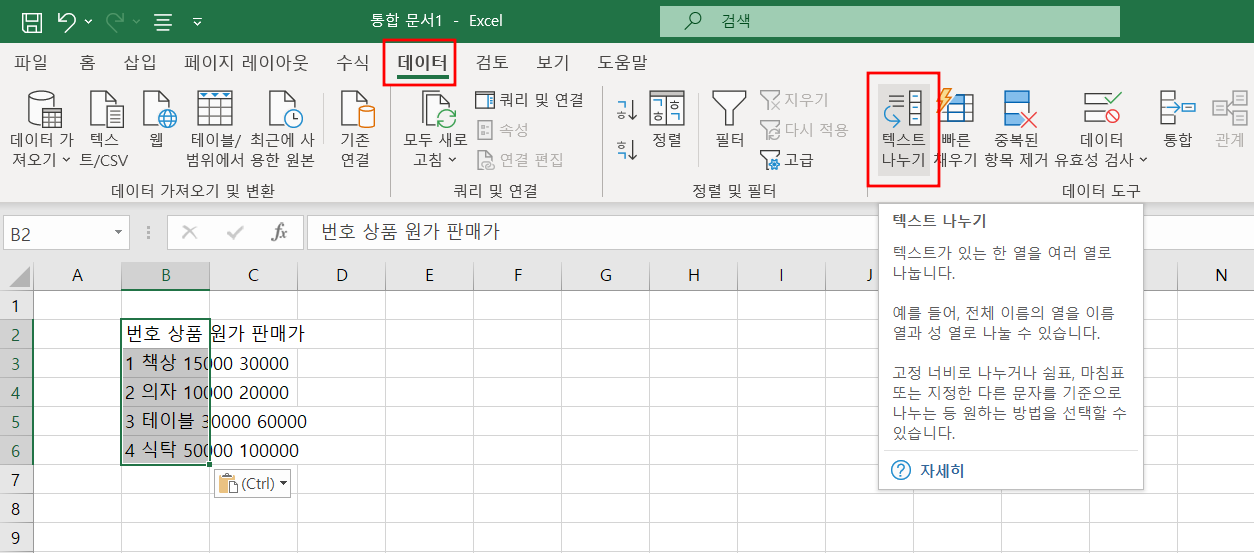Open the (Ctrl) paste options button
This screenshot has width=1254, height=553.
tap(252, 484)
